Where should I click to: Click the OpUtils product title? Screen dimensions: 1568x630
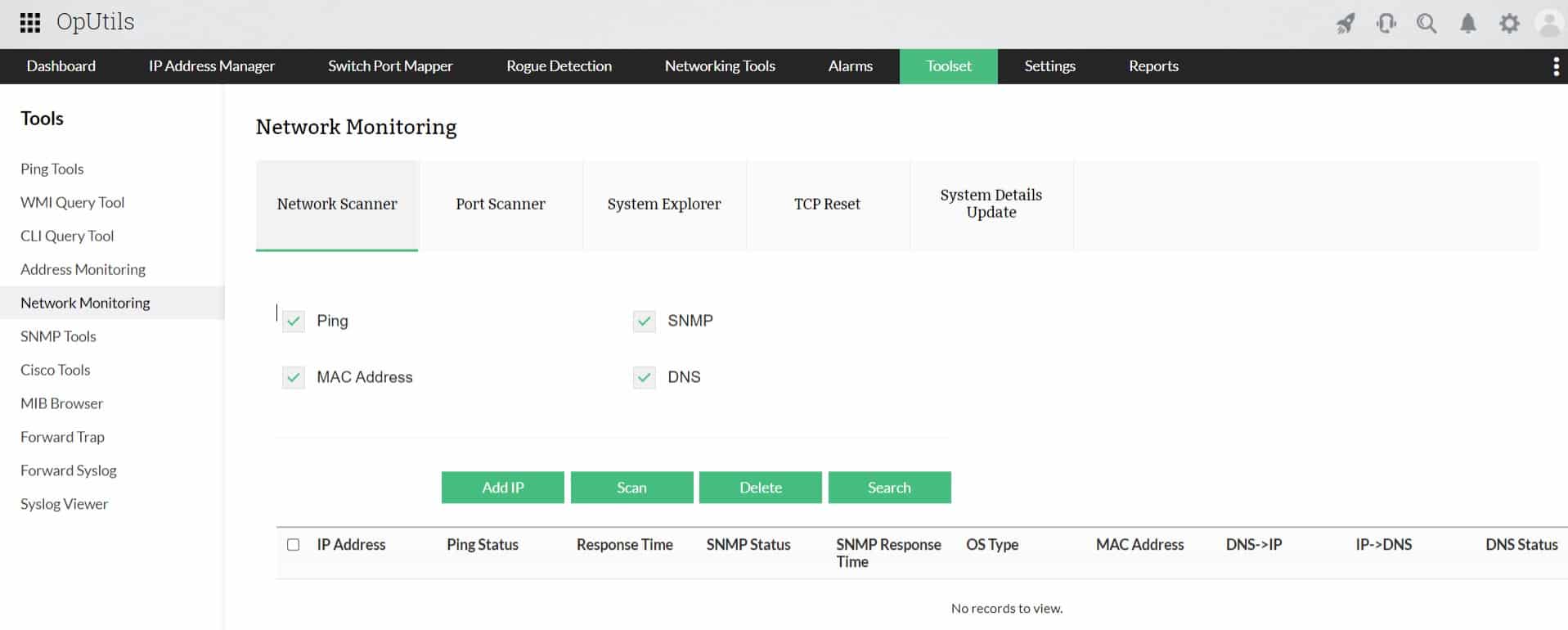(x=95, y=23)
